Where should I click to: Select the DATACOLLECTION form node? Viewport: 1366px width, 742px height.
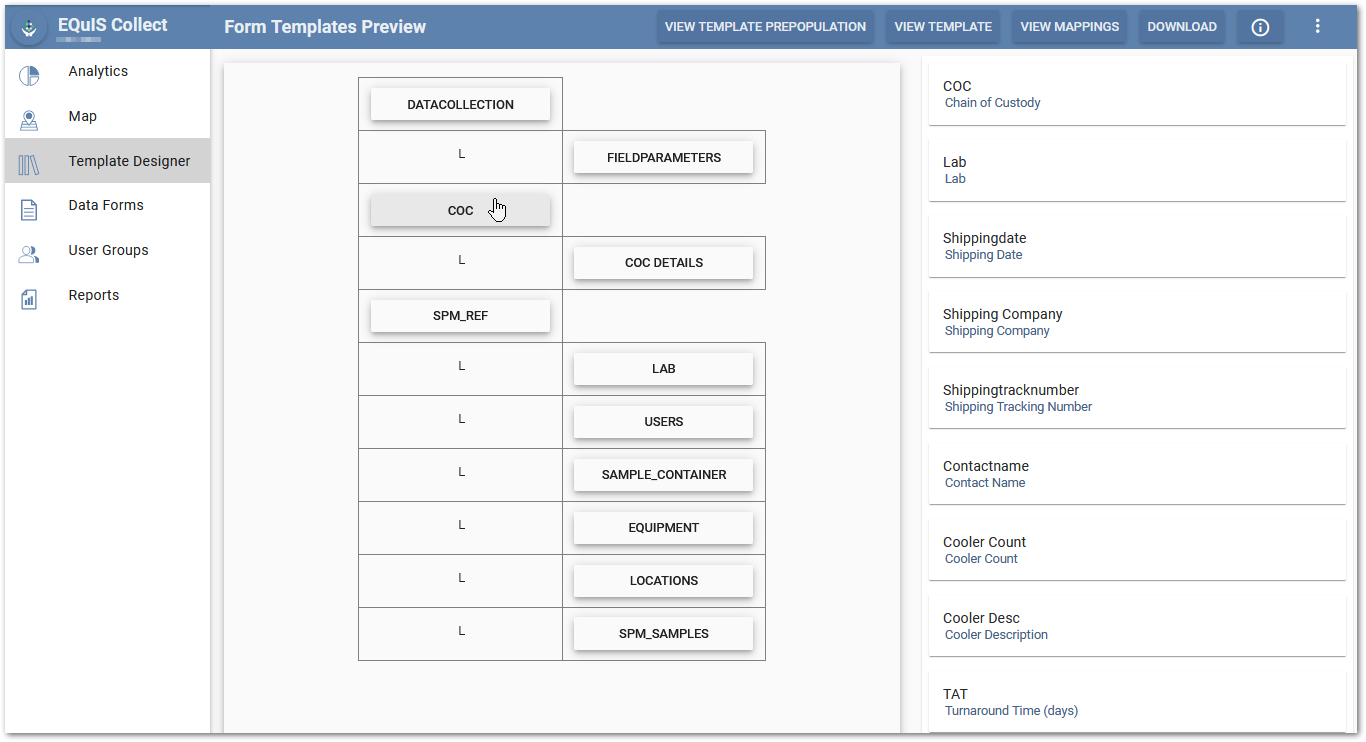pyautogui.click(x=460, y=104)
